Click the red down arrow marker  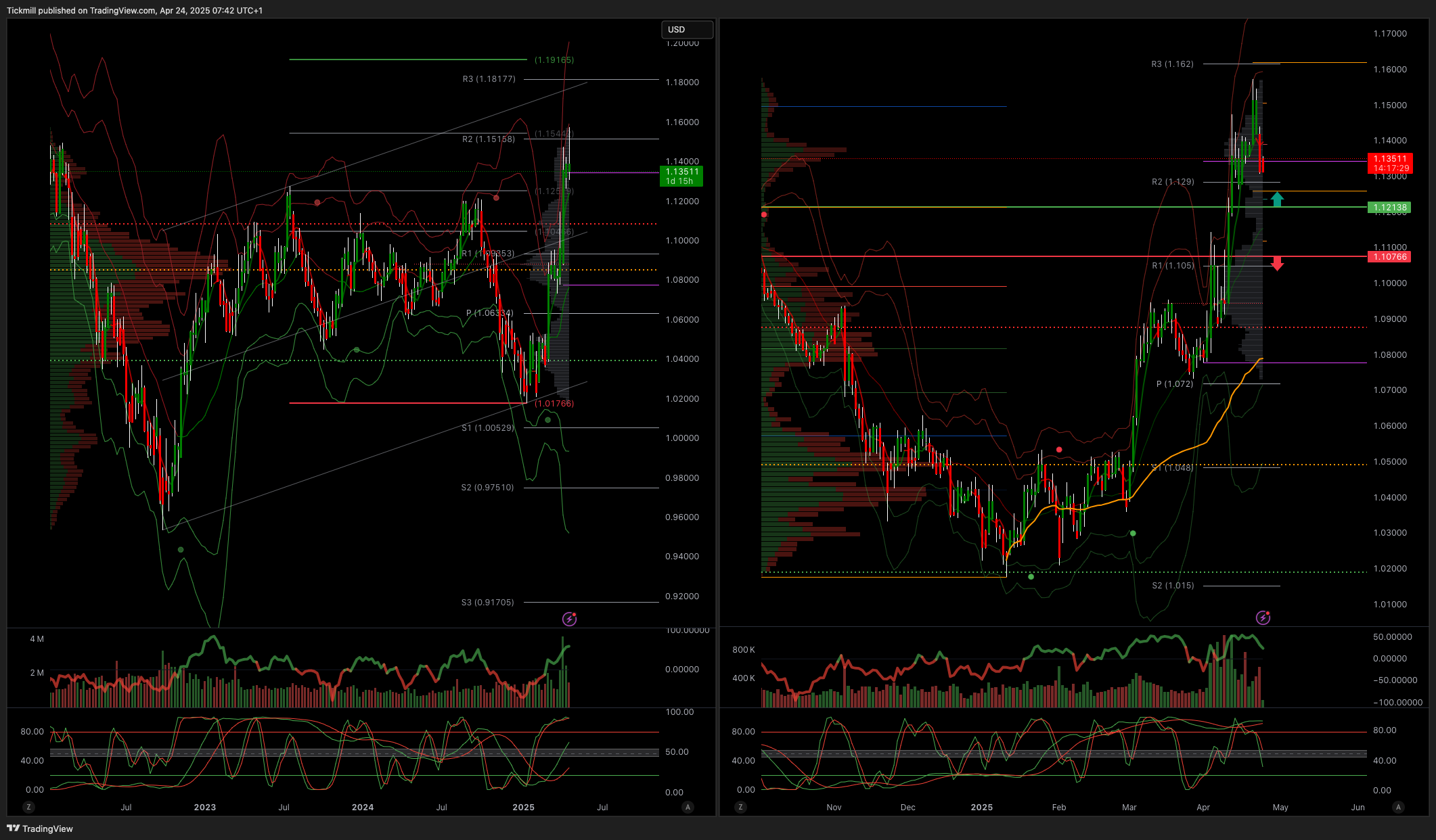[1277, 264]
